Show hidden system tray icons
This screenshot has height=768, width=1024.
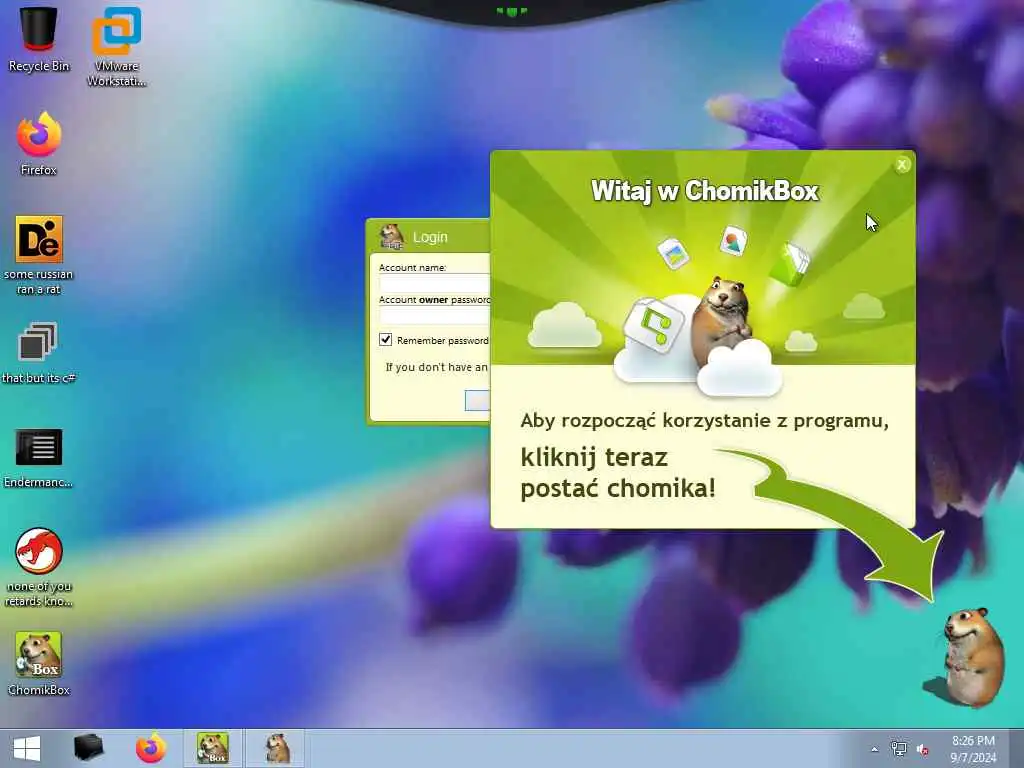(874, 750)
